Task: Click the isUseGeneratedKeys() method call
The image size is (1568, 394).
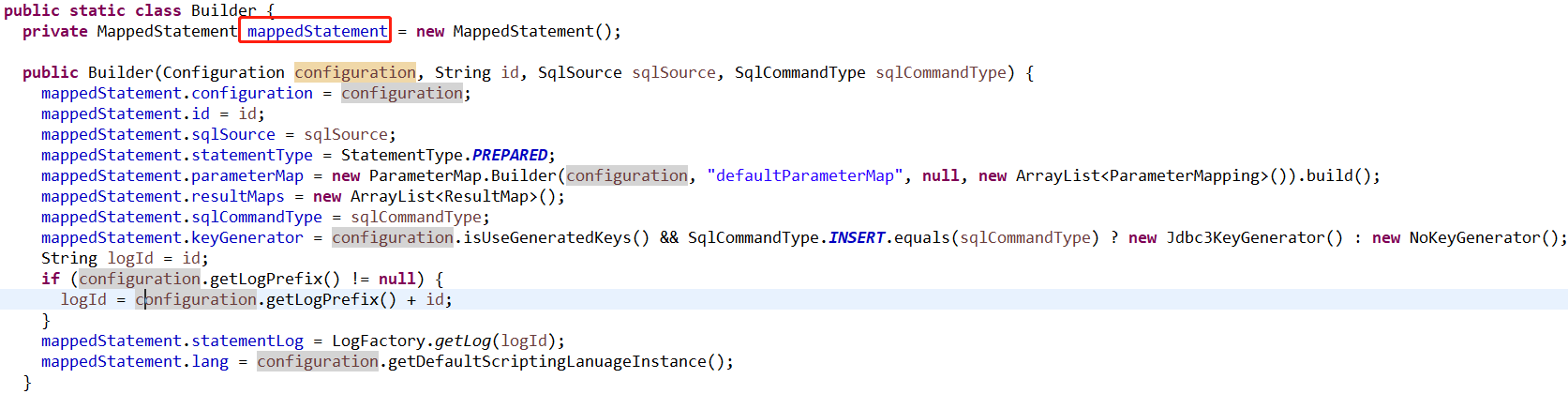Action: click(x=557, y=237)
